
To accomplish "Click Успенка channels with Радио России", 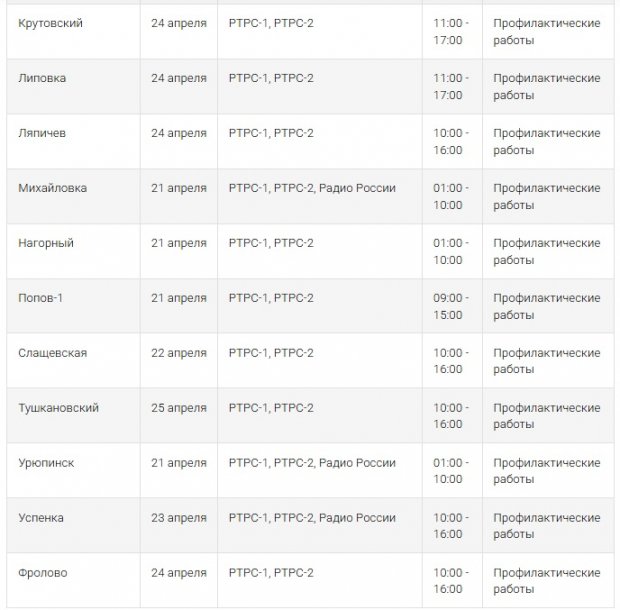I will coord(320,526).
